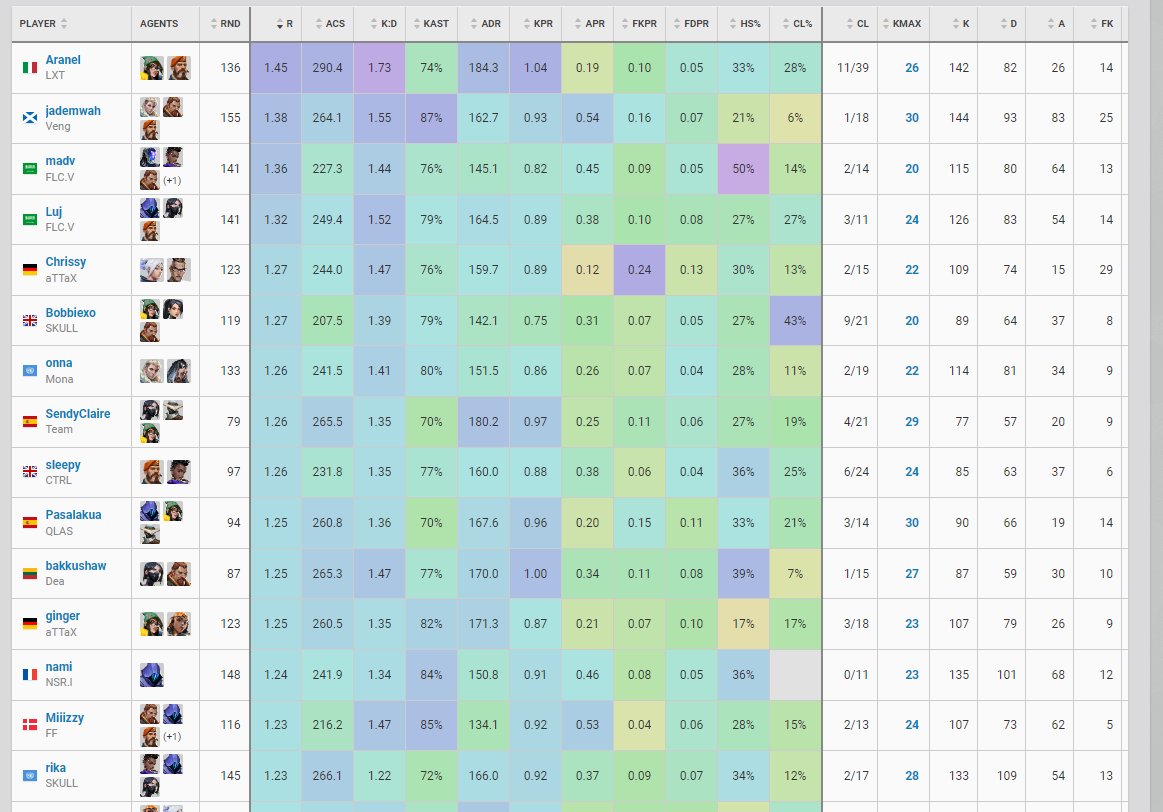Open KMAX 27 link for bakkushaw
This screenshot has height=812, width=1163.
[x=912, y=573]
